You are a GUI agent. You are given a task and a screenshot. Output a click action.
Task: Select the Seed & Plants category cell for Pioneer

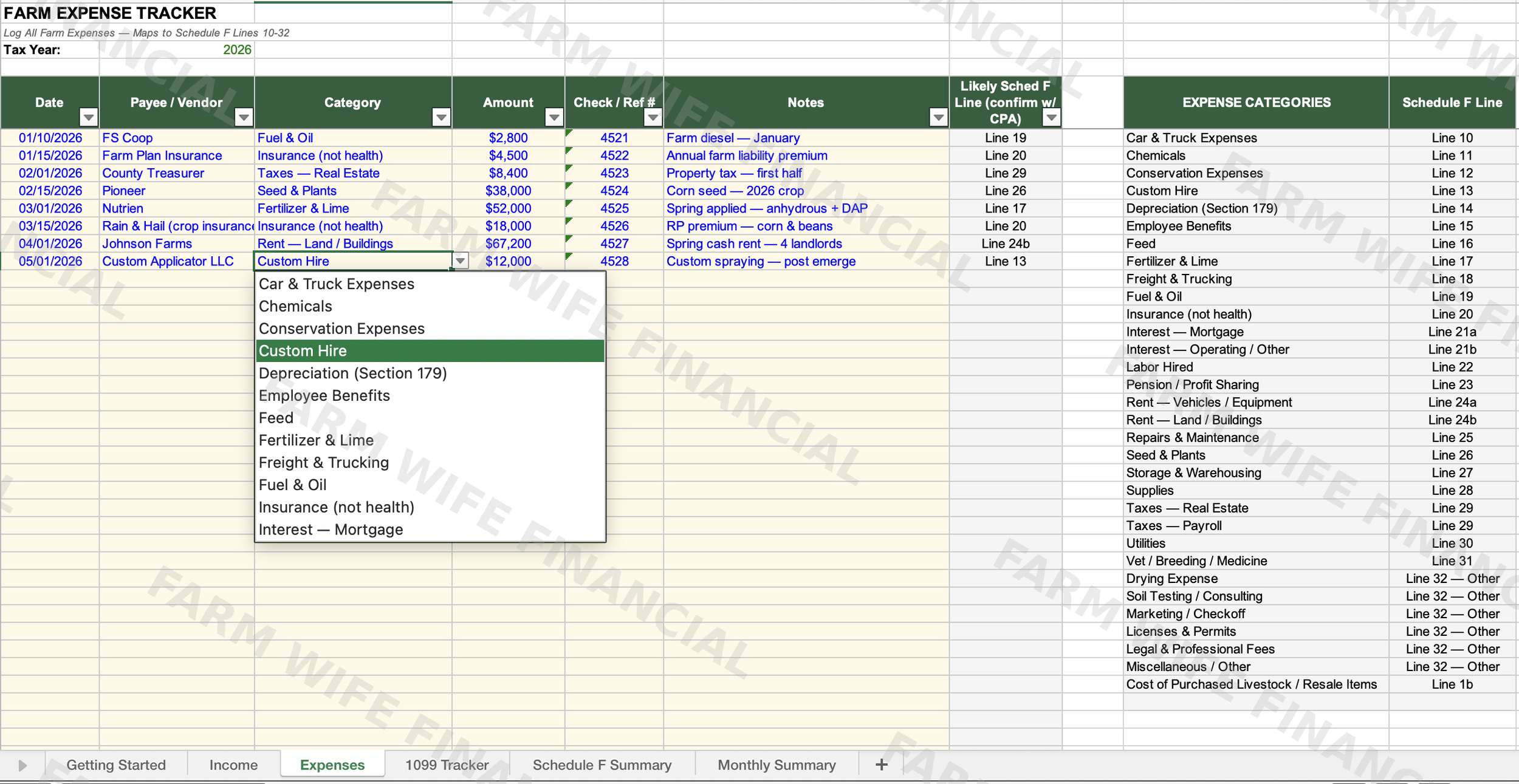point(353,191)
